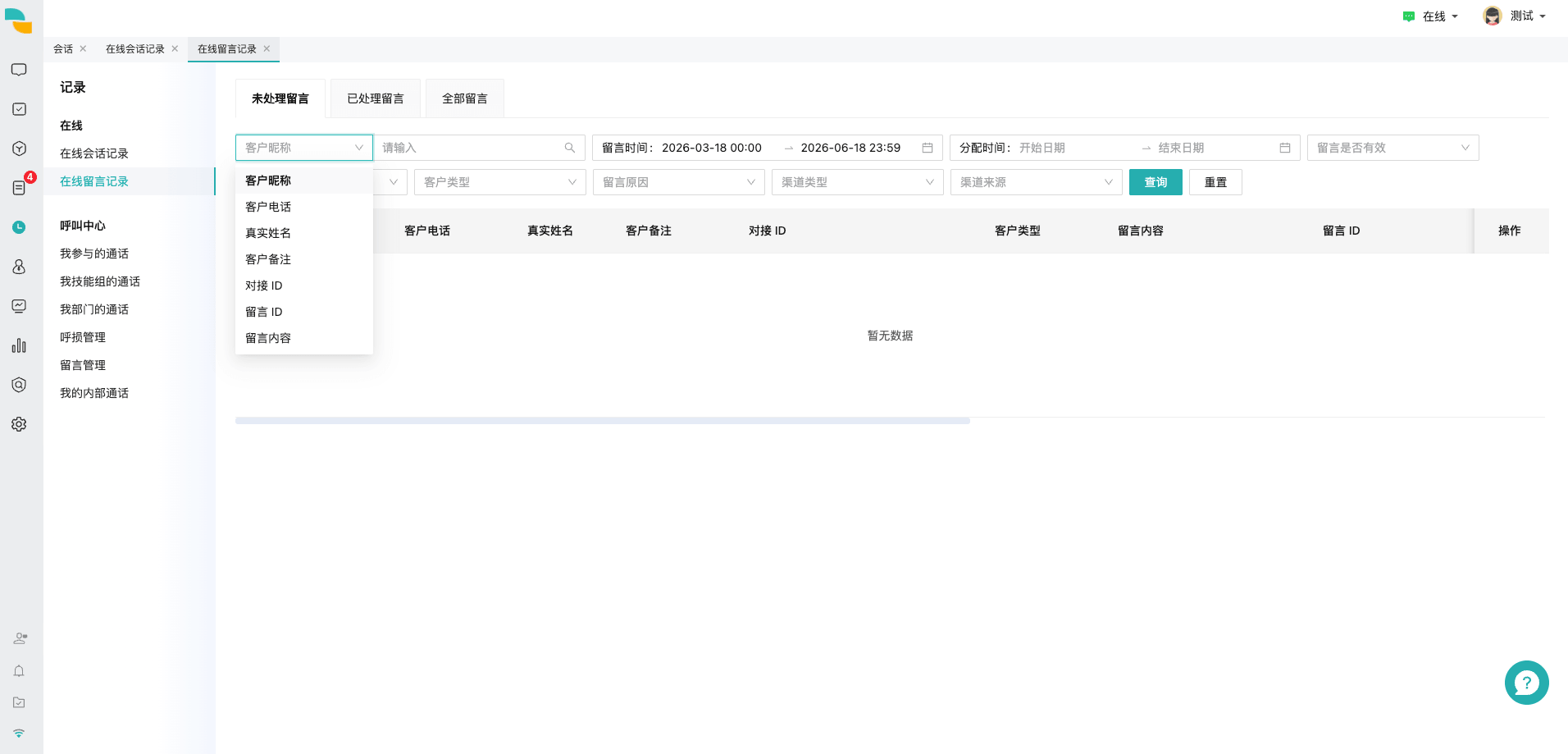Open the 在线 status dropdown
The height and width of the screenshot is (754, 1568).
[x=1431, y=16]
